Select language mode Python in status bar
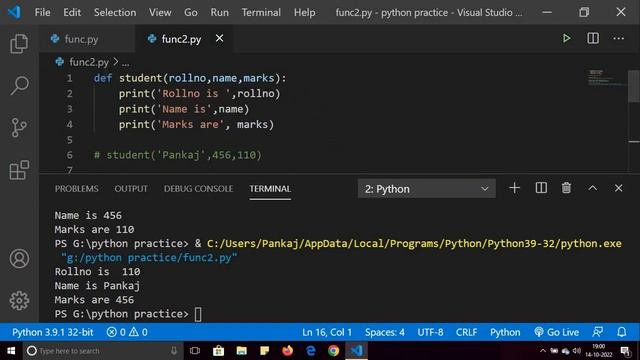The height and width of the screenshot is (360, 640). click(x=505, y=332)
